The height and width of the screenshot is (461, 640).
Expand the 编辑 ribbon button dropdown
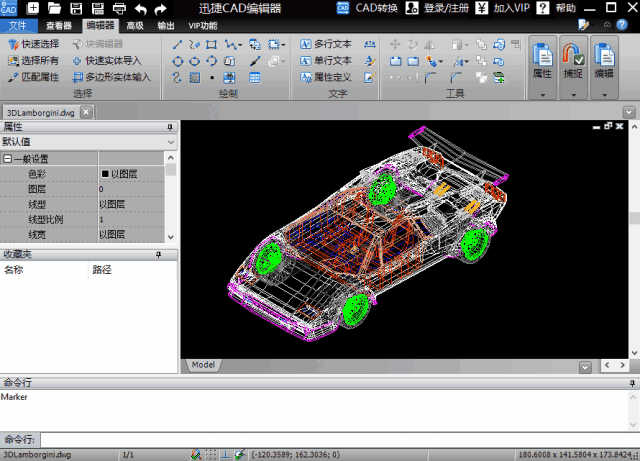pyautogui.click(x=604, y=95)
